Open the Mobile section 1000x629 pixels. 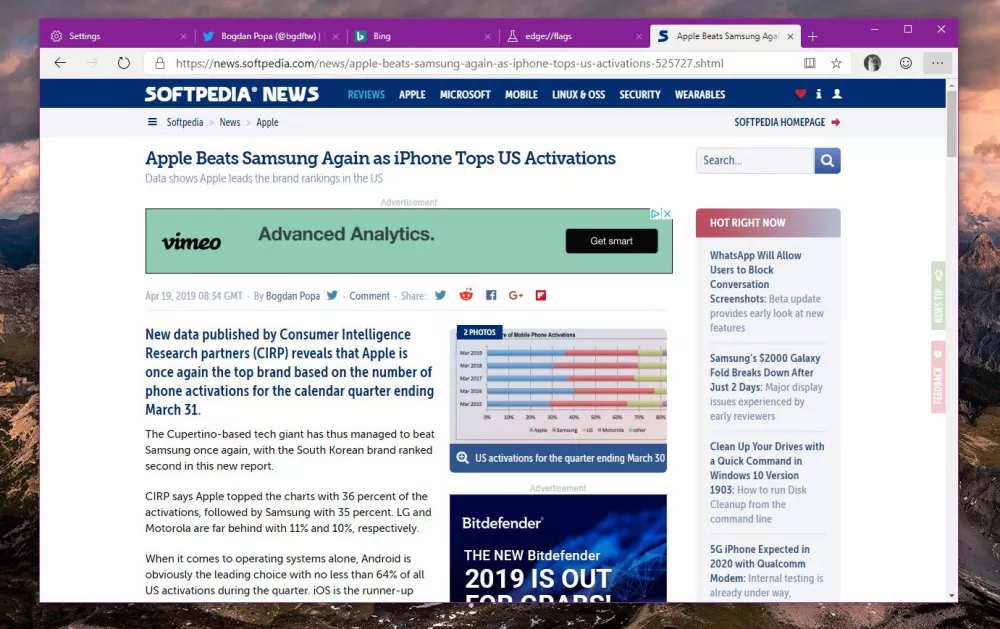coord(521,94)
